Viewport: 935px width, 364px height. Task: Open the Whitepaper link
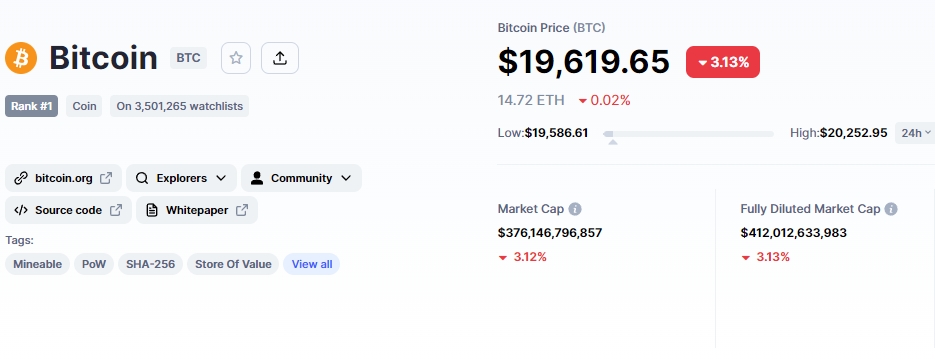pos(197,210)
